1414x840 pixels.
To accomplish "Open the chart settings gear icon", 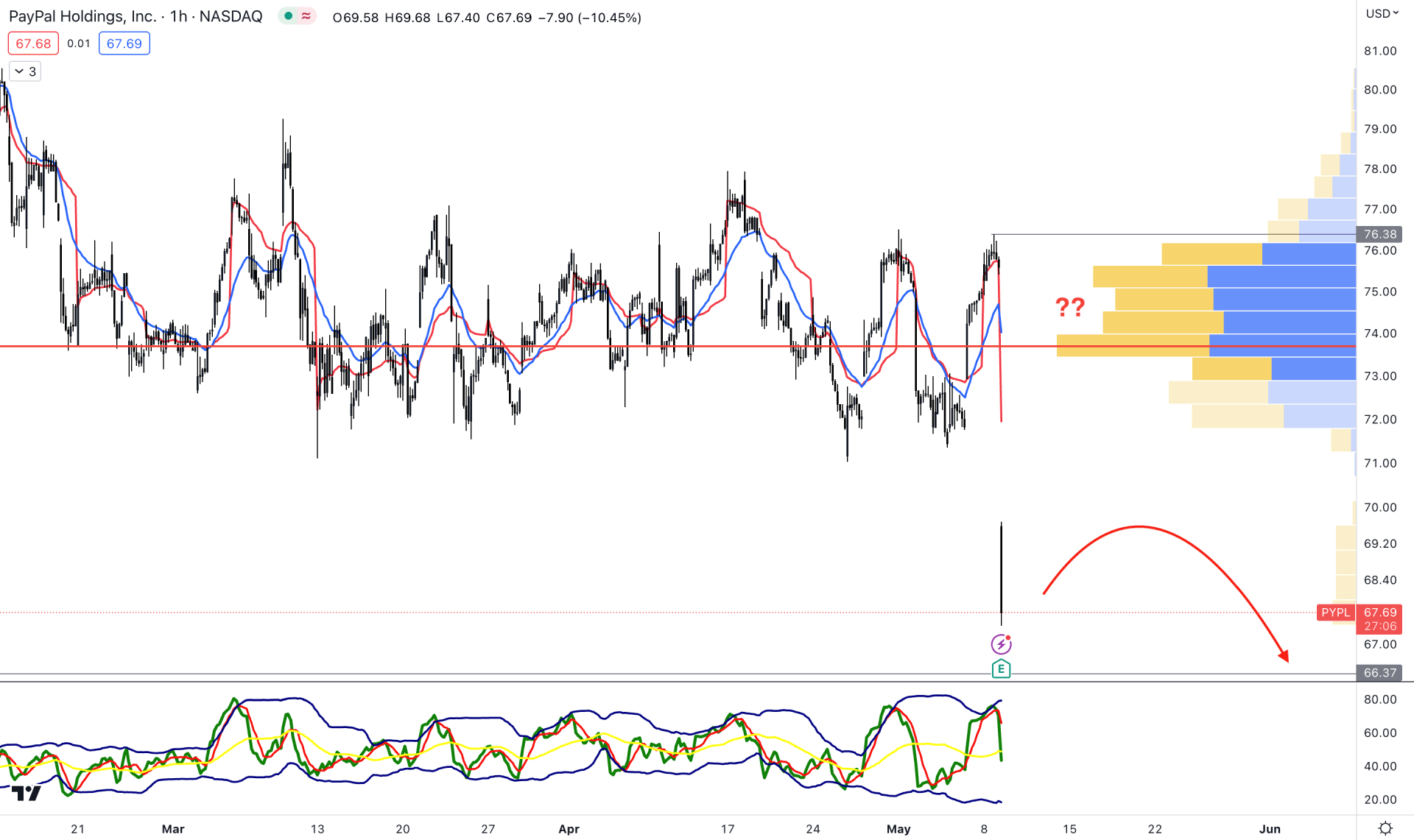I will click(1385, 828).
